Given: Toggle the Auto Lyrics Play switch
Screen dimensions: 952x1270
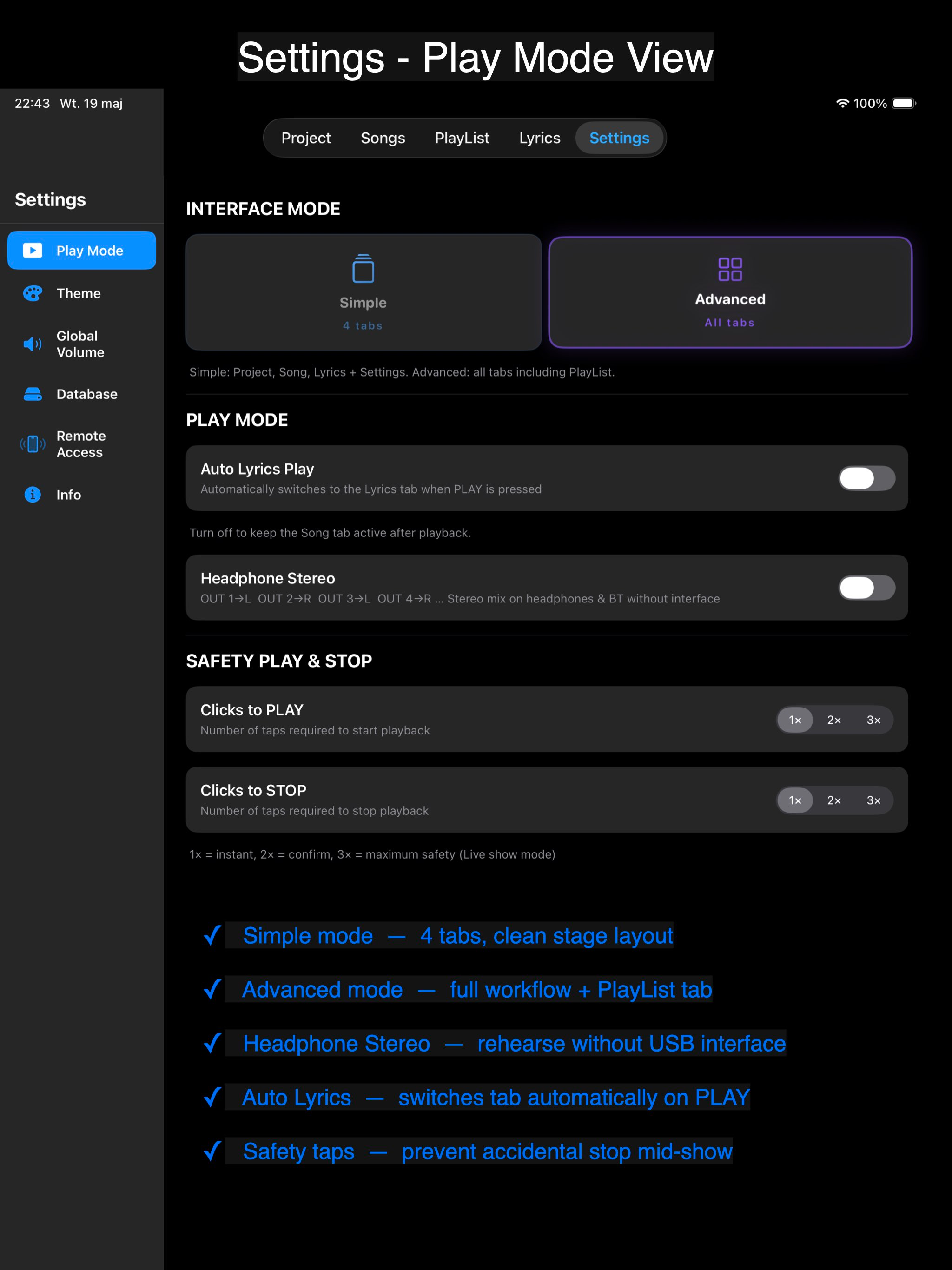Looking at the screenshot, I should (x=866, y=478).
